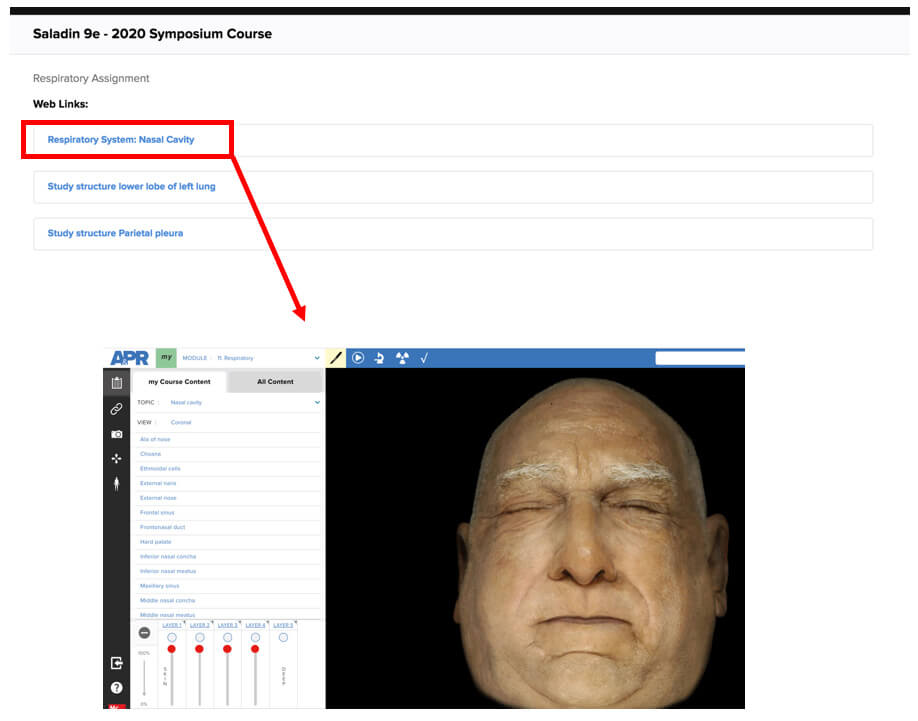Click the cadaver face image
The image size is (918, 721).
coord(591,541)
